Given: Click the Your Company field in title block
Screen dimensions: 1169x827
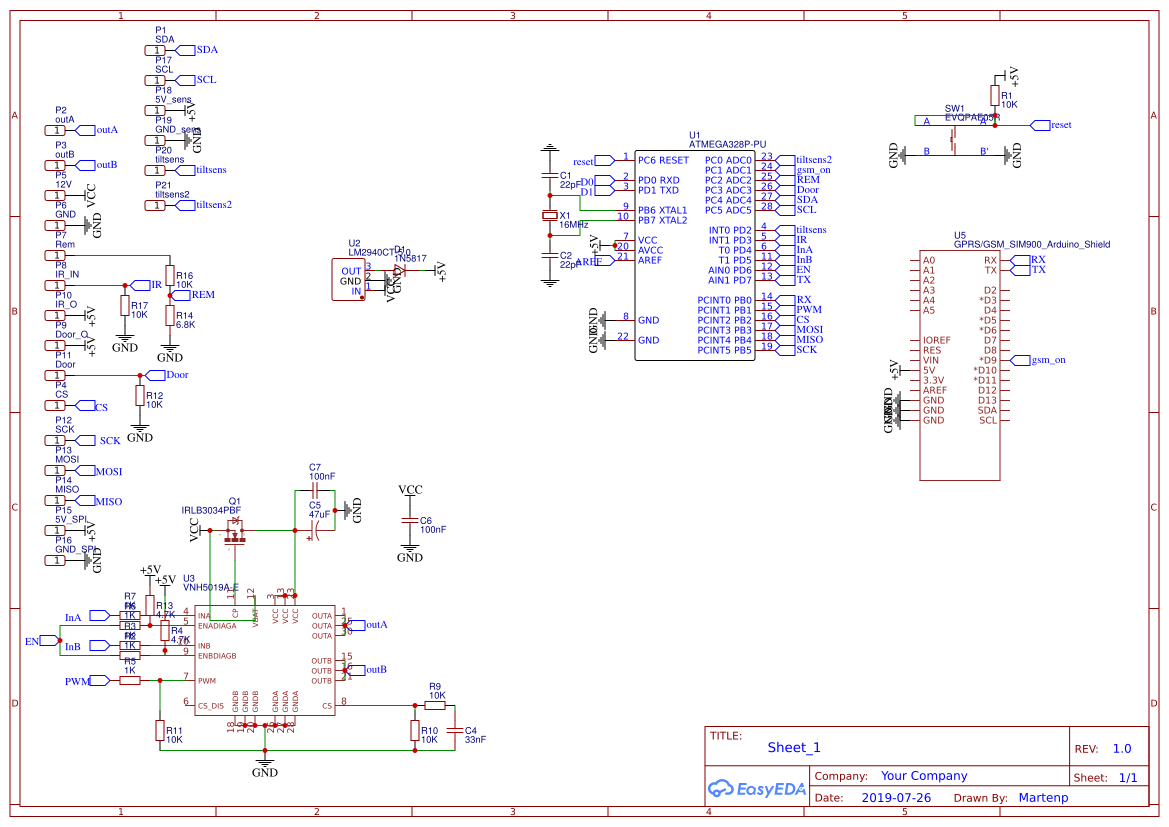Looking at the screenshot, I should (x=923, y=774).
